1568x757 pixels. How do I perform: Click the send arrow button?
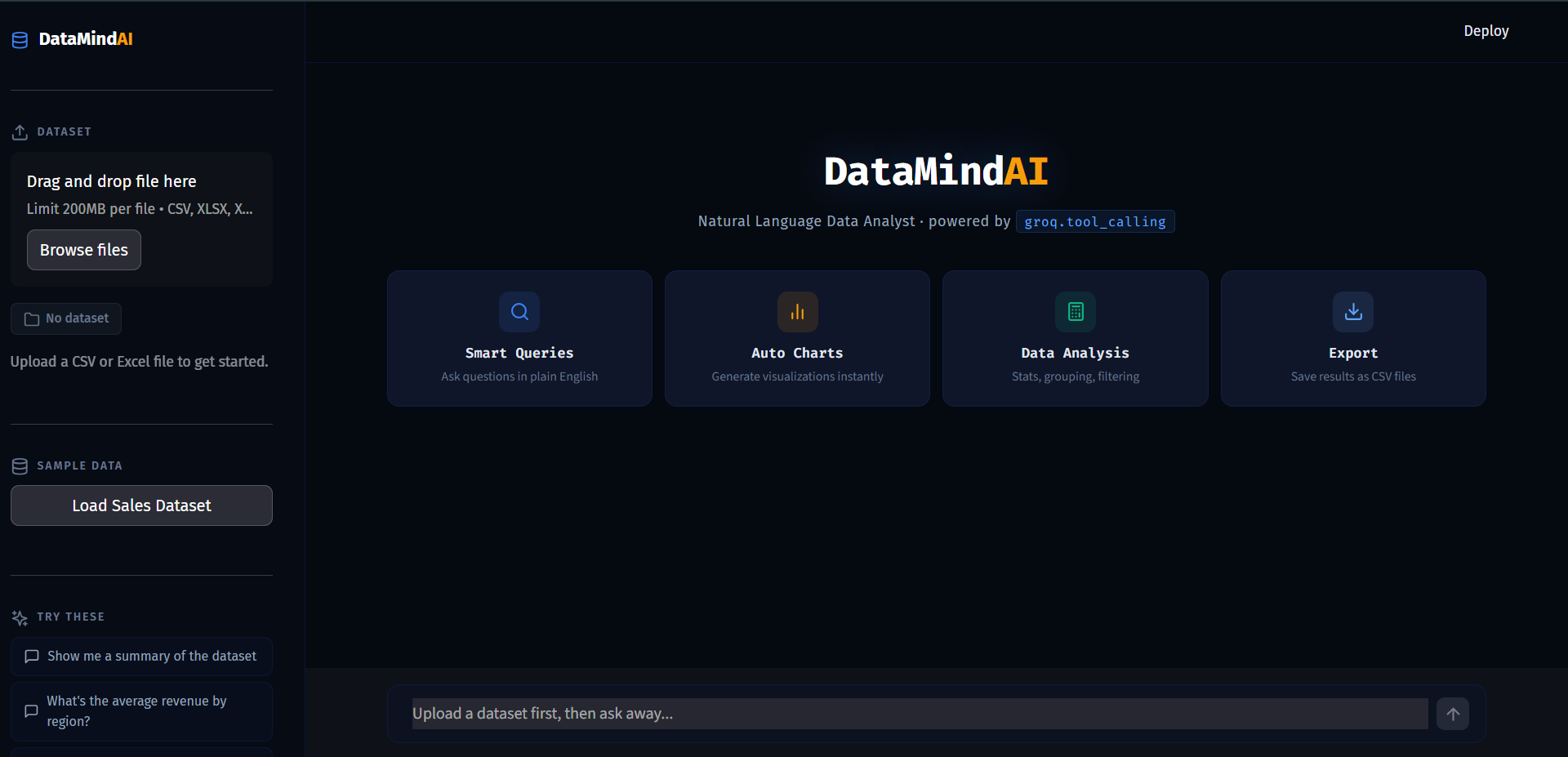coord(1453,714)
